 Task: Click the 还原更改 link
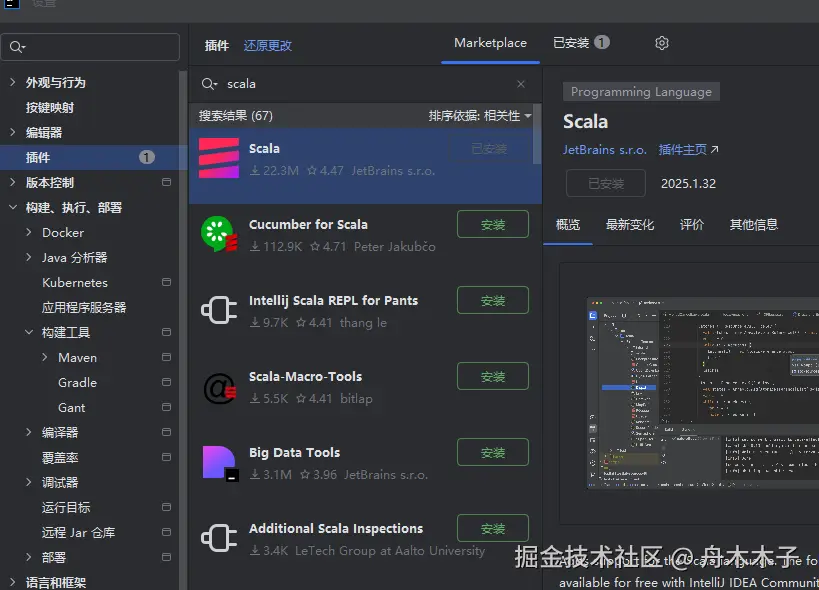point(267,45)
